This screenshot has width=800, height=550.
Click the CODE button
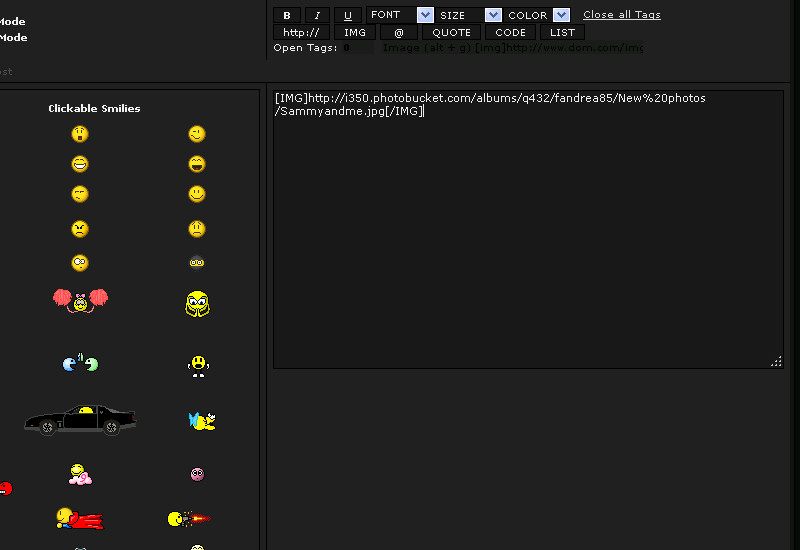(x=510, y=32)
